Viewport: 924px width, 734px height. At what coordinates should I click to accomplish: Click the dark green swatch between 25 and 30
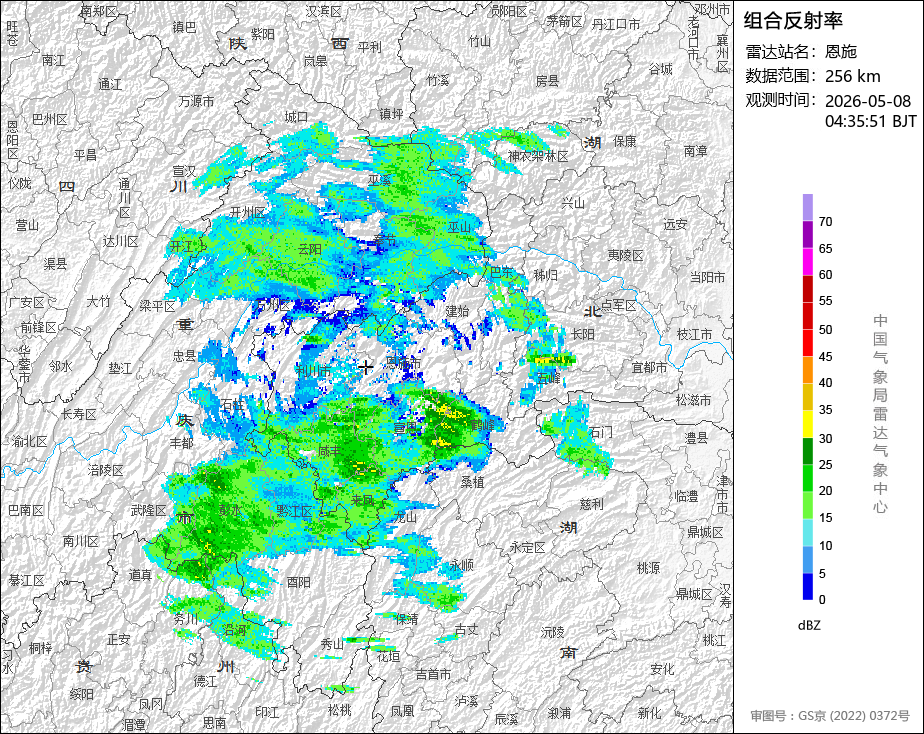807,451
